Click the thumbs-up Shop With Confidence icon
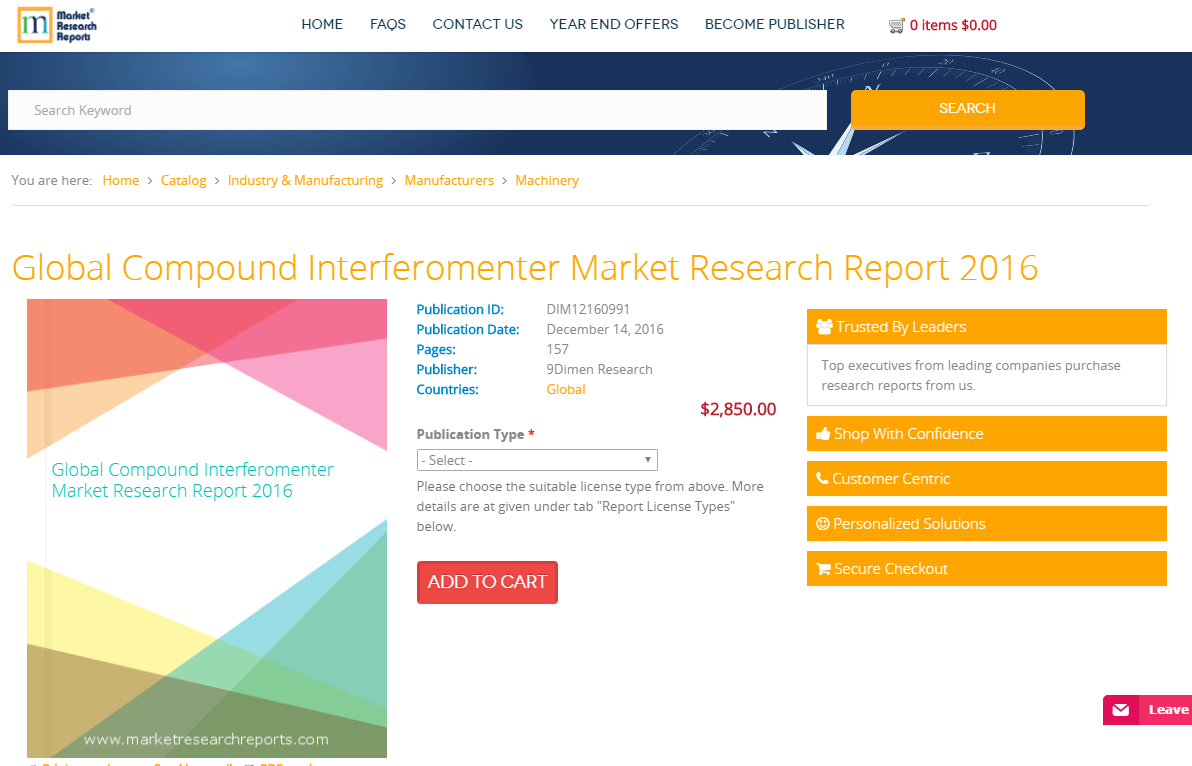 click(x=823, y=434)
